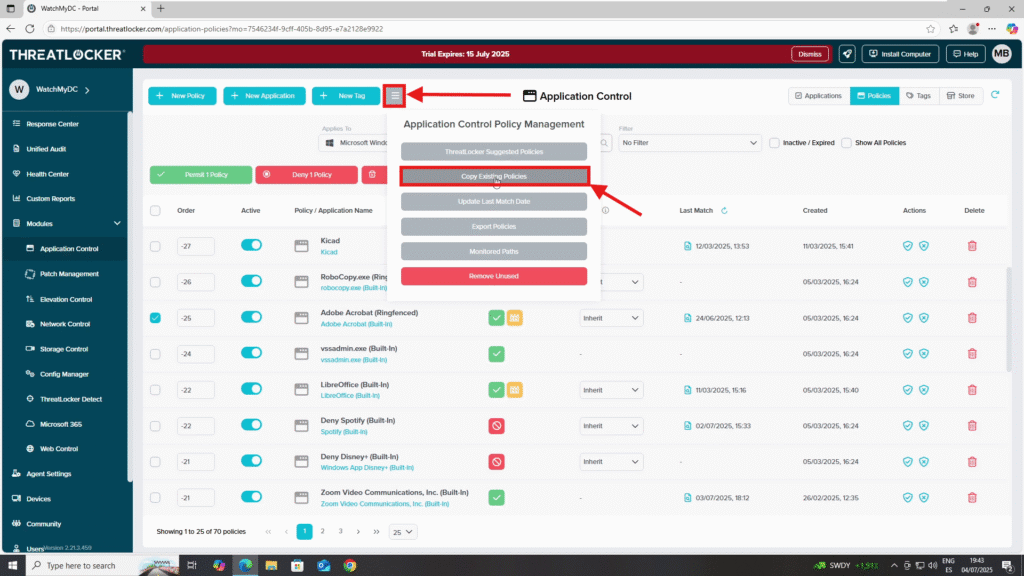Refresh the Last Match column icon
The height and width of the screenshot is (576, 1024).
[724, 210]
